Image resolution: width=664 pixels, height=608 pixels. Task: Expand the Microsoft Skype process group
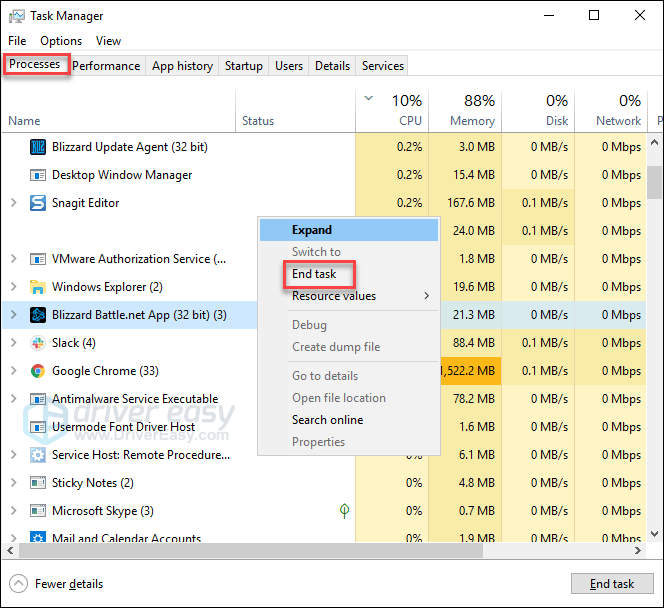pyautogui.click(x=14, y=511)
